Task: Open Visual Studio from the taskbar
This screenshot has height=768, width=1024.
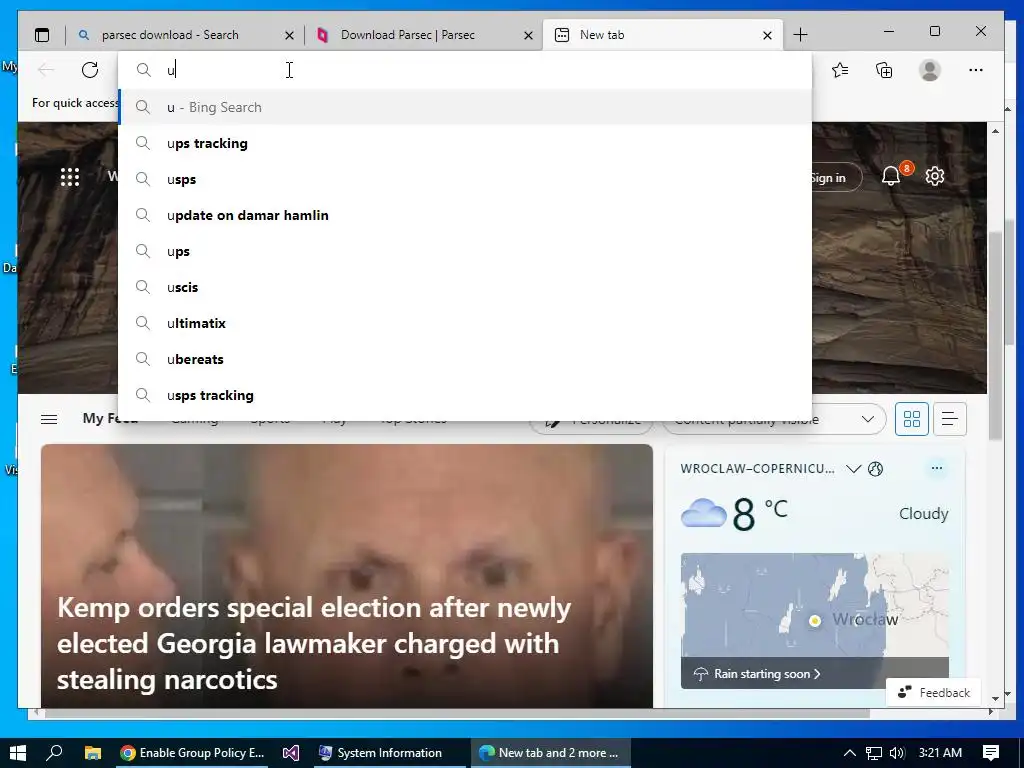Action: [x=291, y=753]
